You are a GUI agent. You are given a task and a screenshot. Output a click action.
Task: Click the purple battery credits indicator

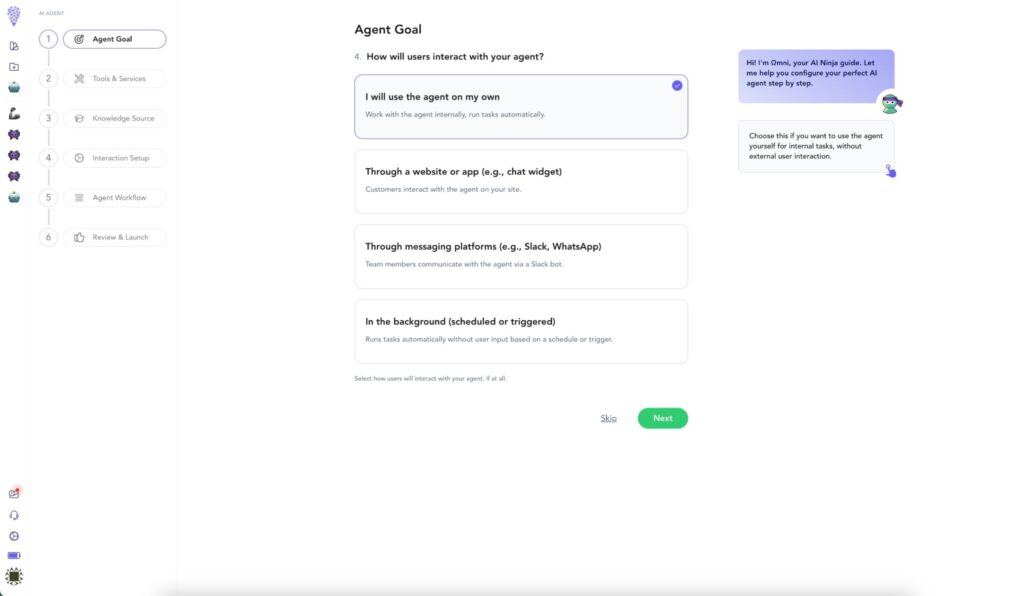tap(13, 556)
